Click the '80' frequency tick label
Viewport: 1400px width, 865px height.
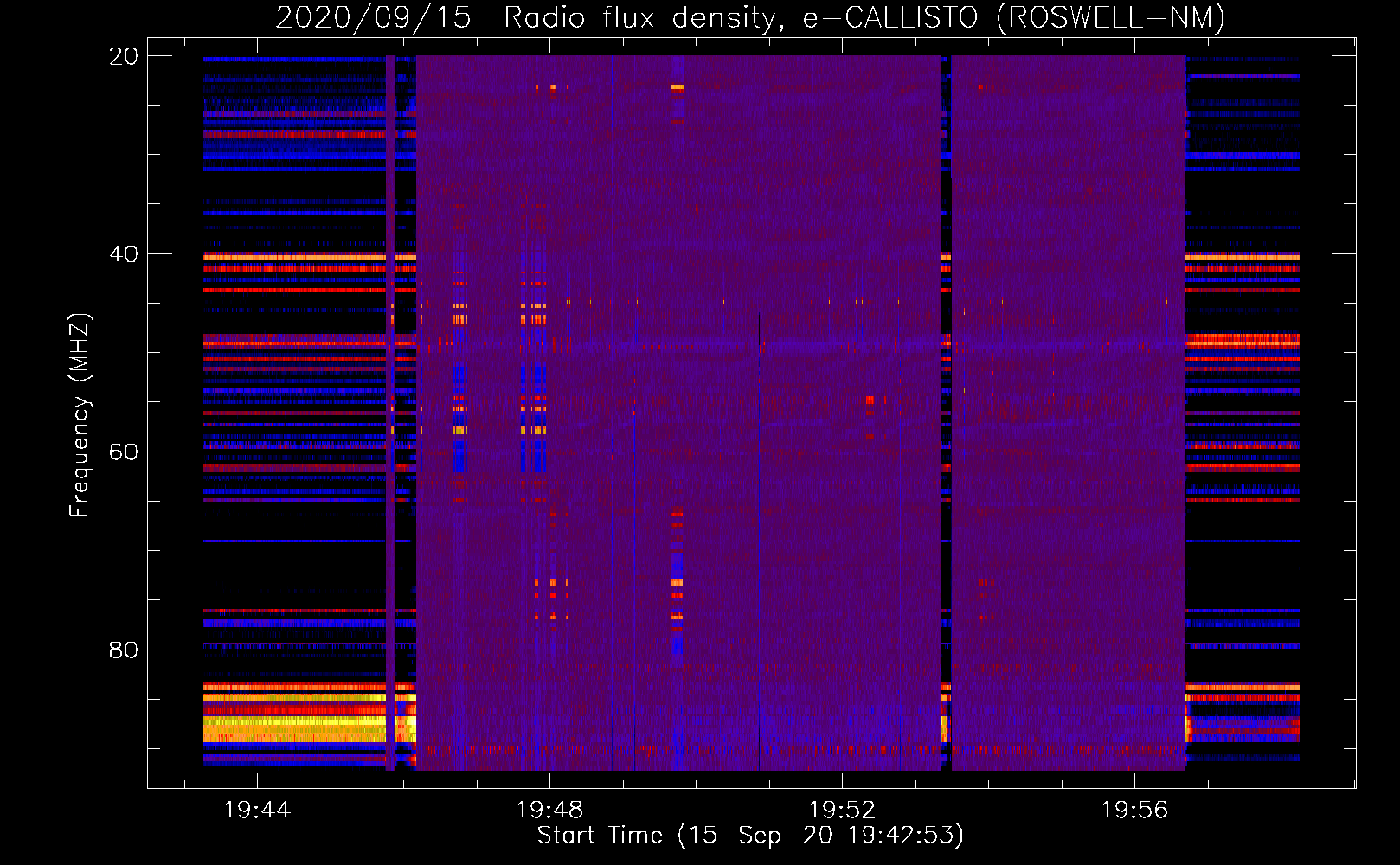tap(124, 650)
